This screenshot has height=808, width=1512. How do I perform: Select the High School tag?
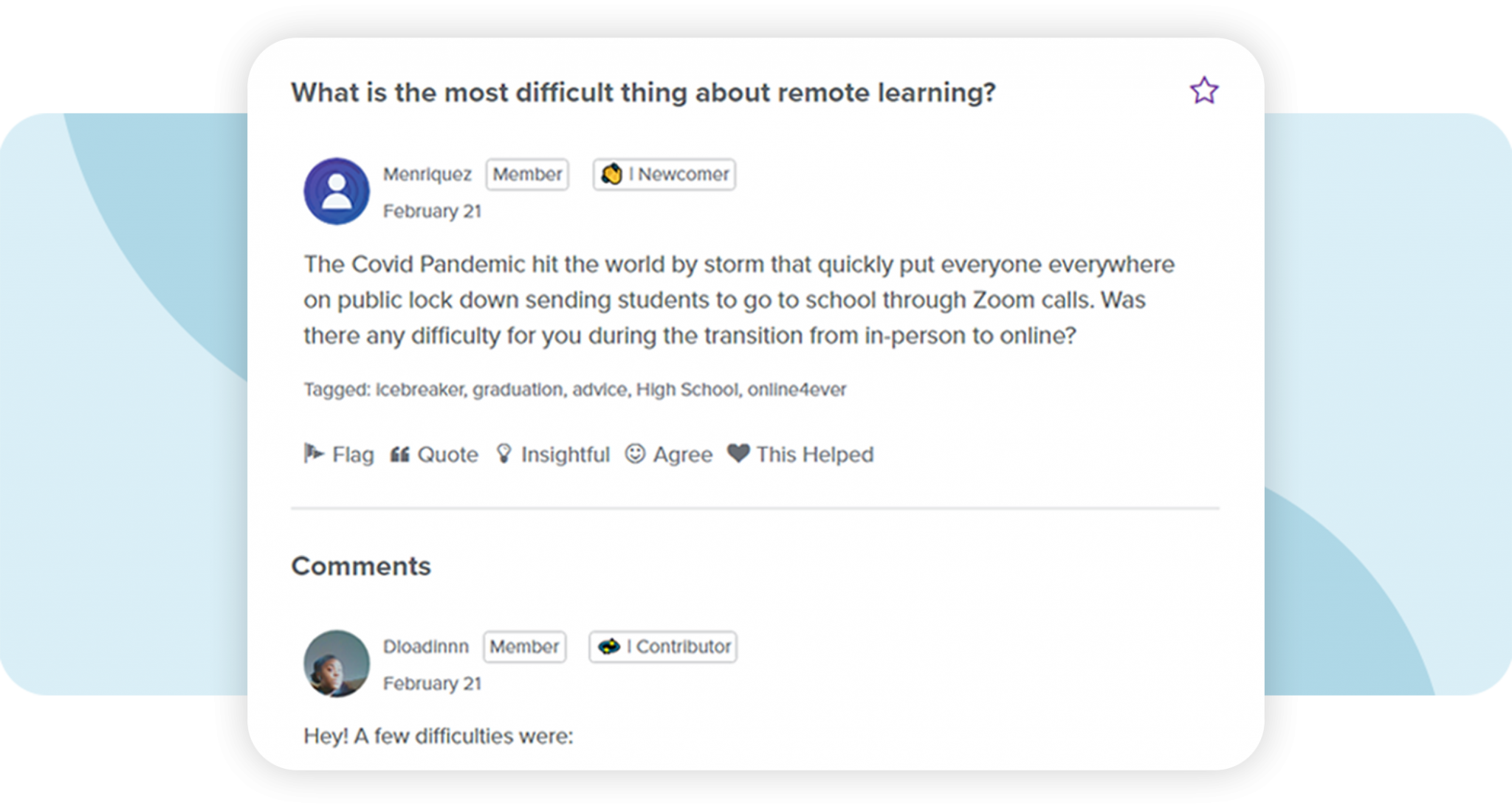point(687,390)
